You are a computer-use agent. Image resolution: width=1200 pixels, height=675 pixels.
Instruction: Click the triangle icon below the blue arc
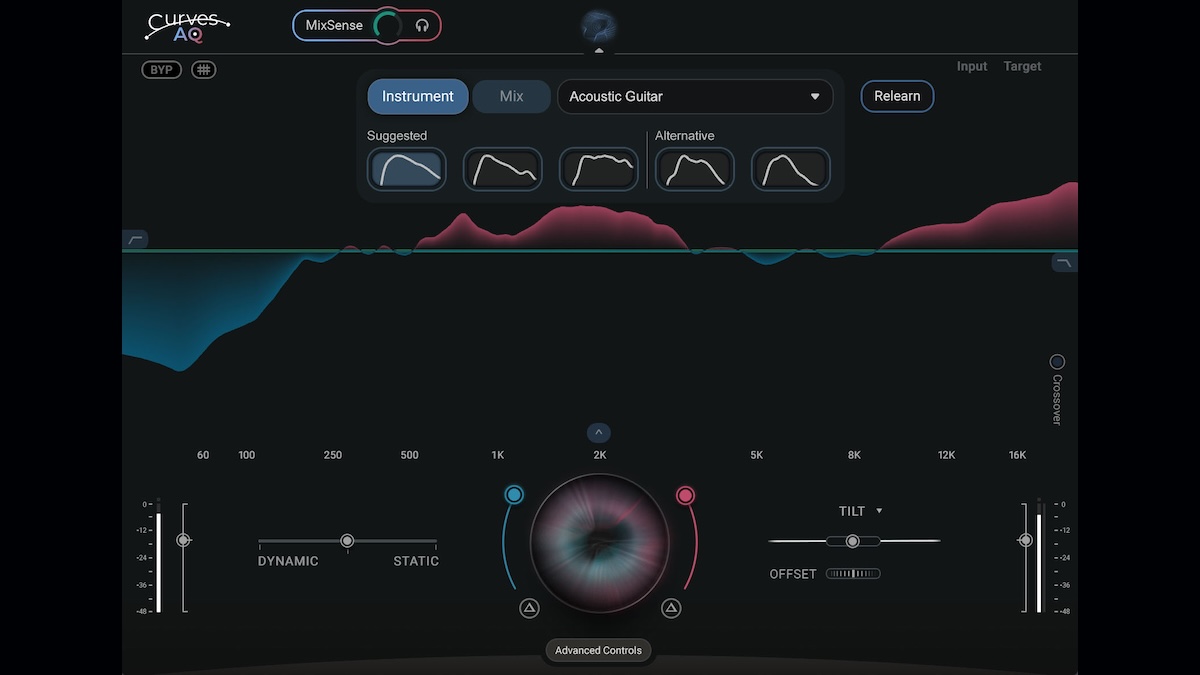point(529,607)
